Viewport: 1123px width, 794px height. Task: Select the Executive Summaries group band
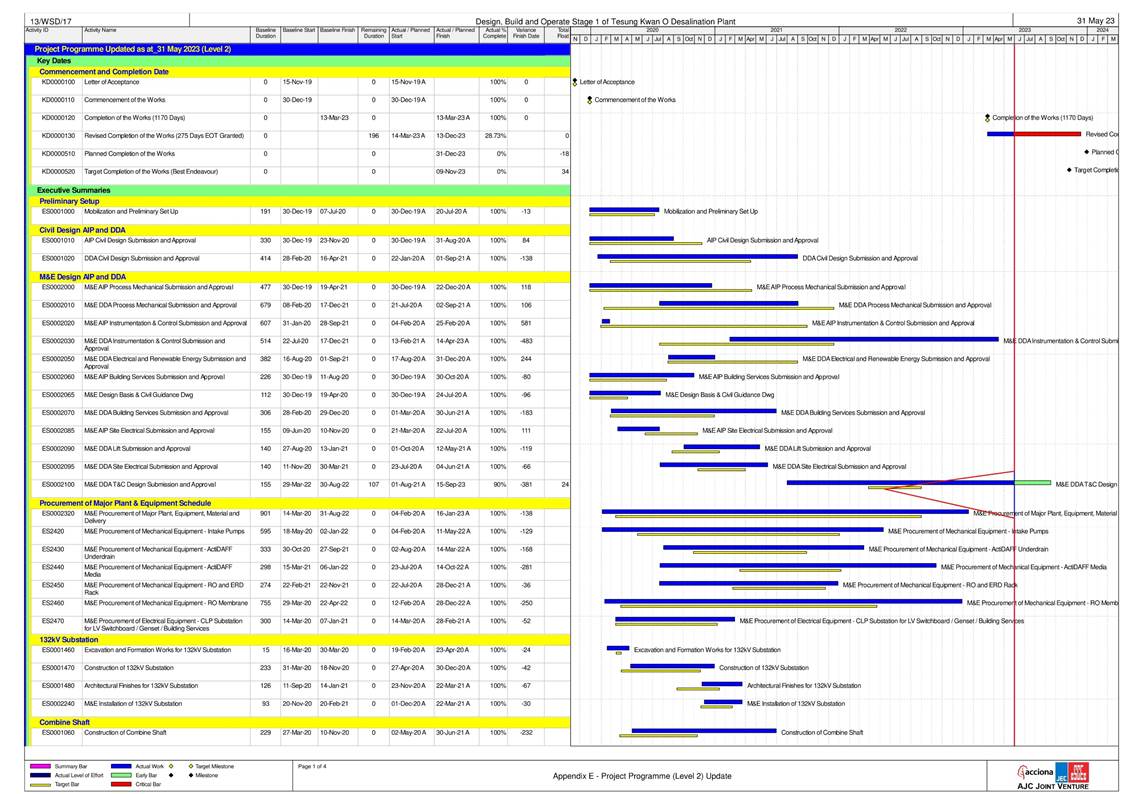click(x=300, y=190)
